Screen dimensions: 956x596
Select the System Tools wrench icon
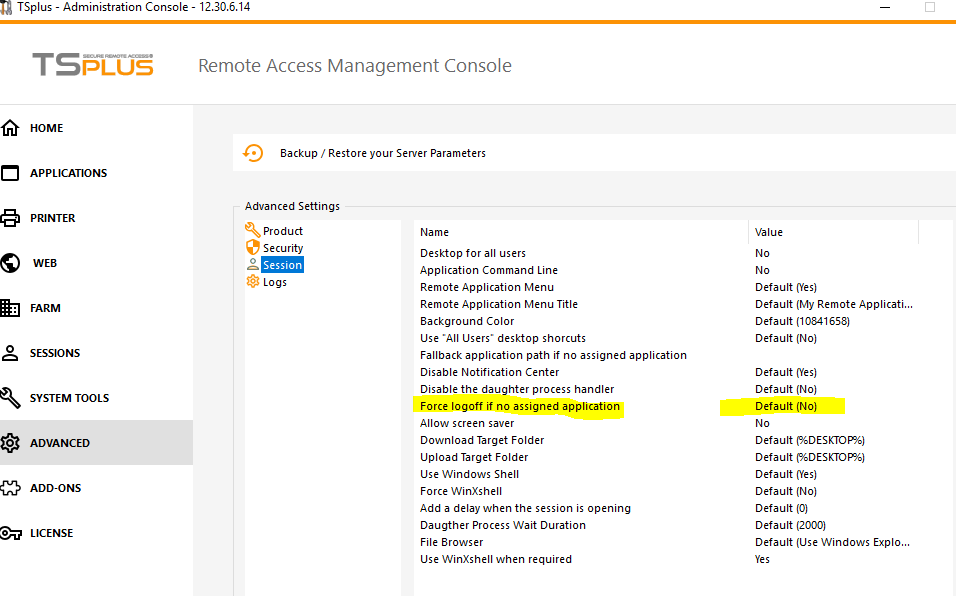[x=11, y=398]
